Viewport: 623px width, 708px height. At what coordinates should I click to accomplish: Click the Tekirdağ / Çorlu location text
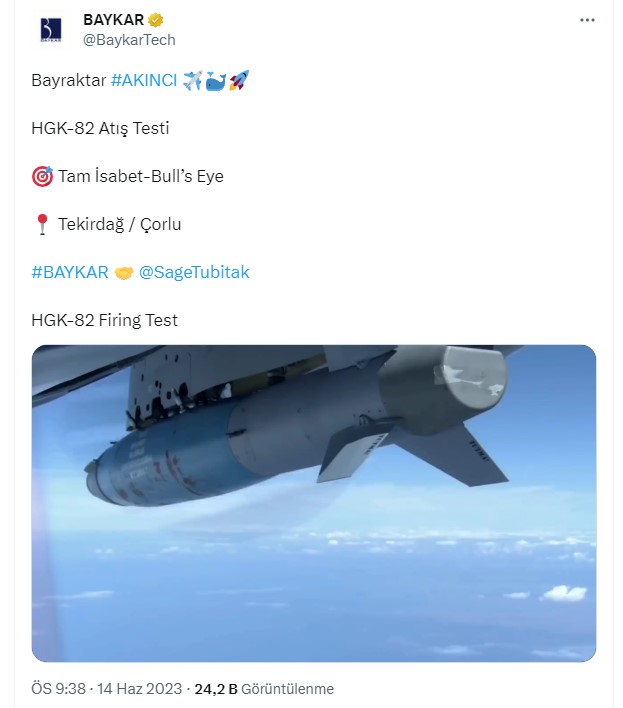tap(119, 224)
